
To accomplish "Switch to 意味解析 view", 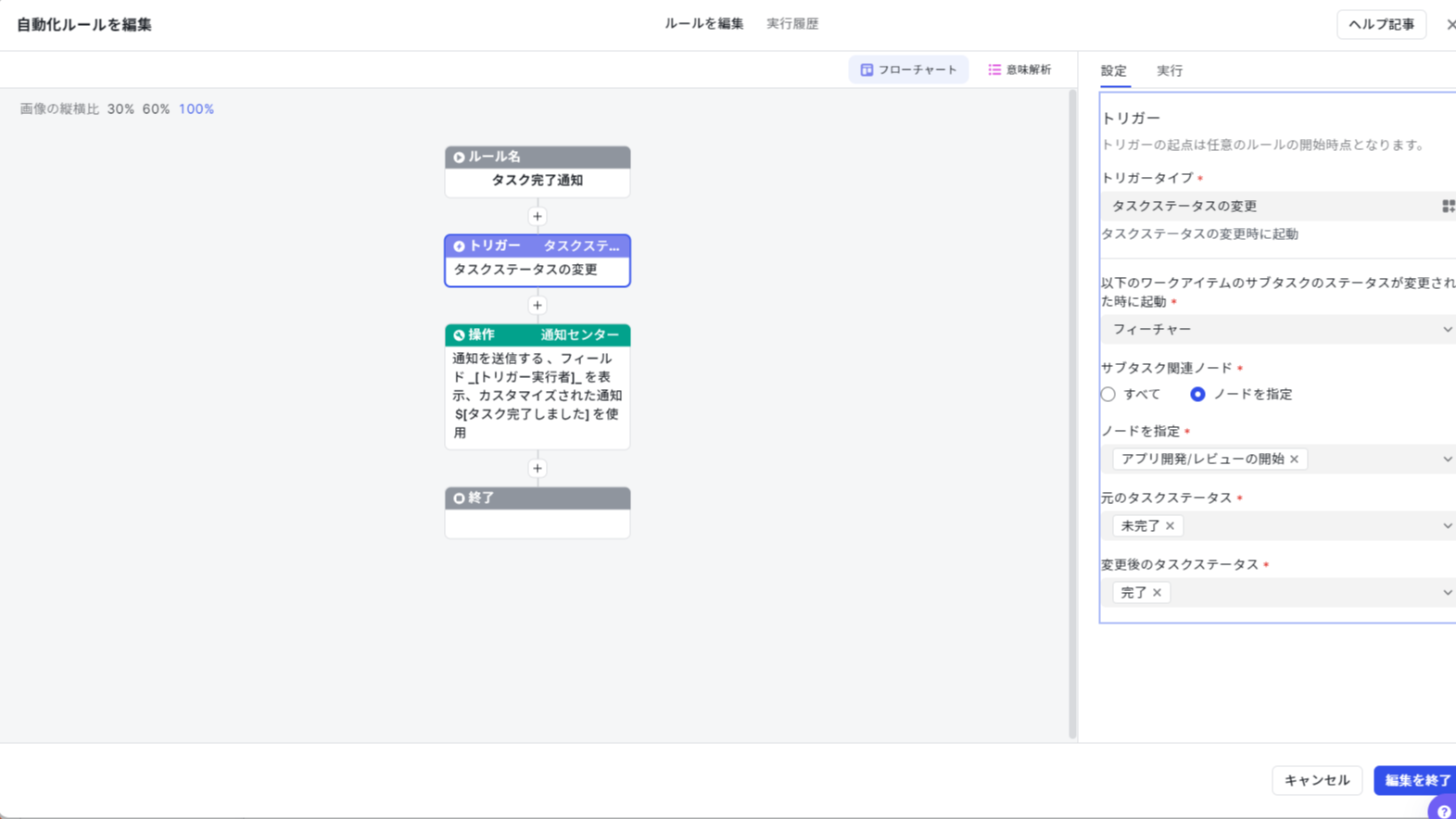I will pos(1019,70).
